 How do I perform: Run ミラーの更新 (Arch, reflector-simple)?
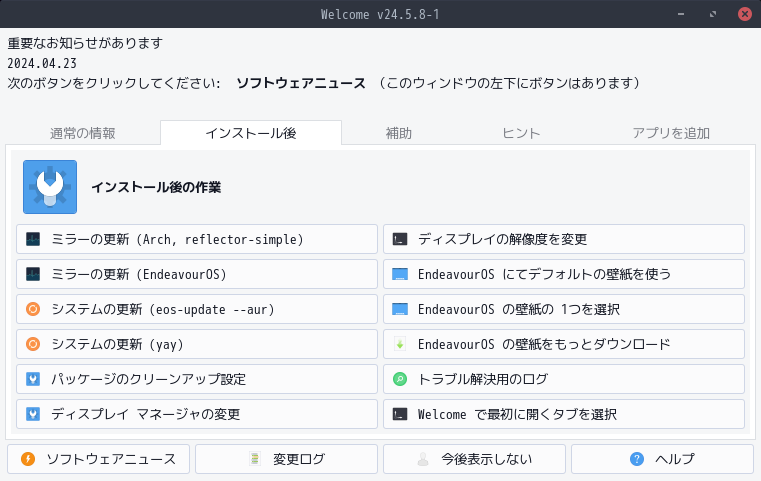pyautogui.click(x=197, y=239)
